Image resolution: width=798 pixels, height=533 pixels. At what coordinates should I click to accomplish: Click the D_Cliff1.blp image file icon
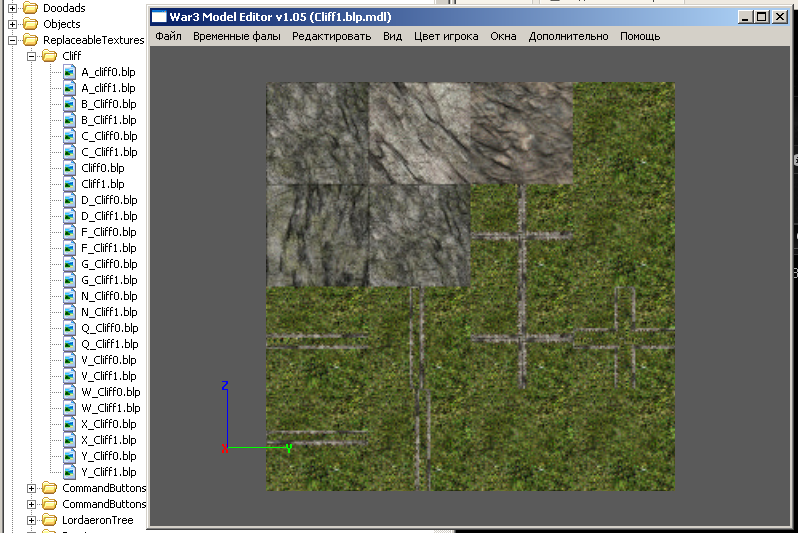70,216
